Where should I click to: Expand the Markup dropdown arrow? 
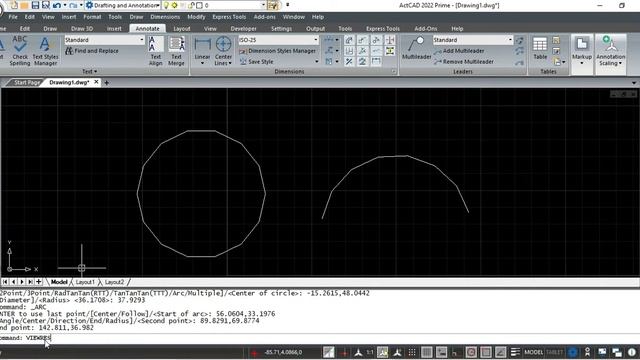pos(582,63)
